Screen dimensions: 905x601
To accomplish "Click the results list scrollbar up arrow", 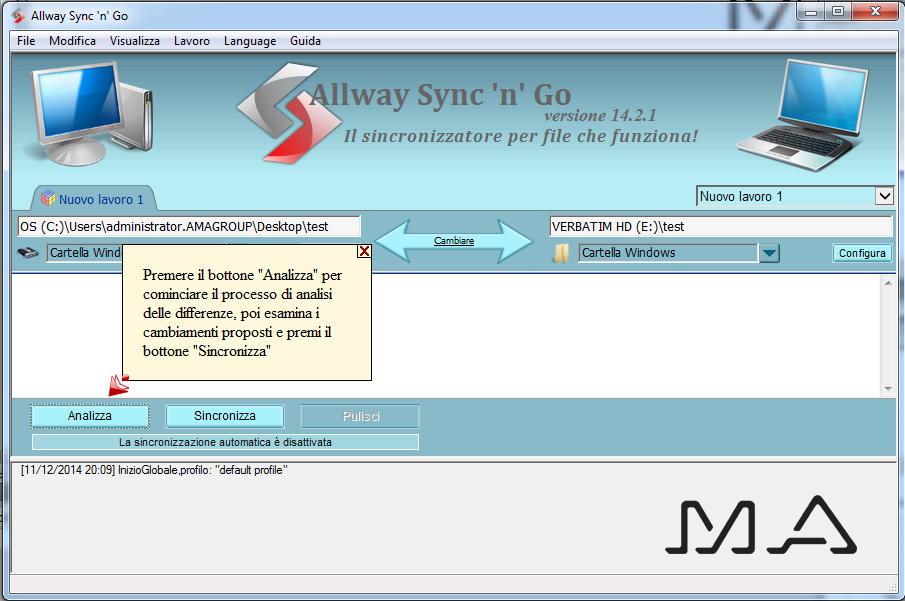I will click(x=888, y=282).
